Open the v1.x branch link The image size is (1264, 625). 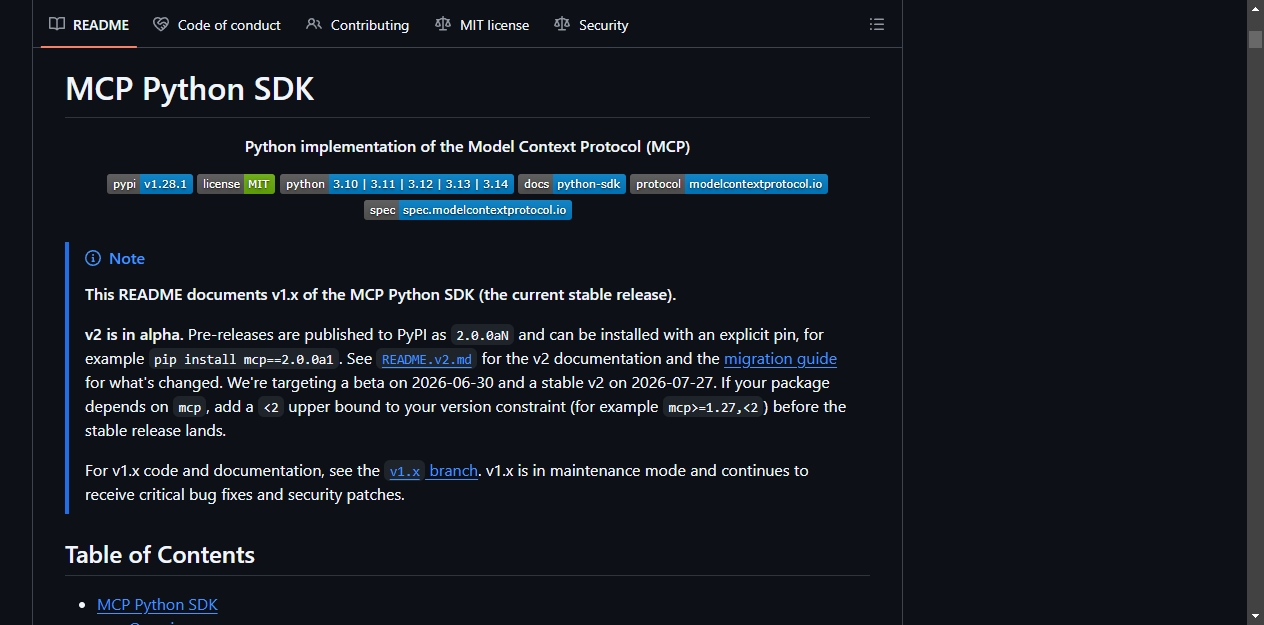[x=431, y=470]
